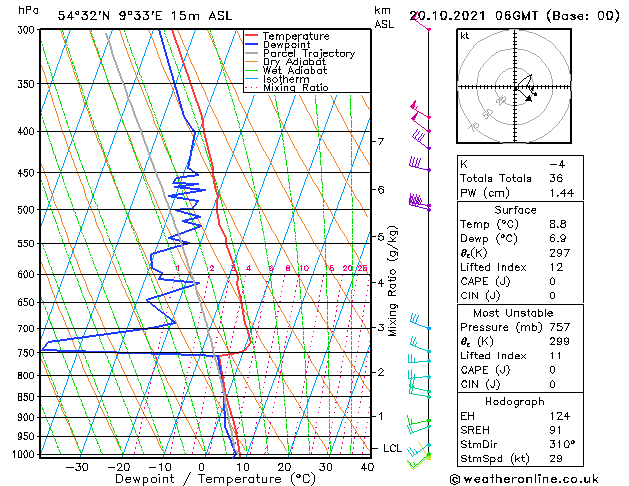
Task: Click the surface Temp value 8.8
Action: pyautogui.click(x=558, y=224)
